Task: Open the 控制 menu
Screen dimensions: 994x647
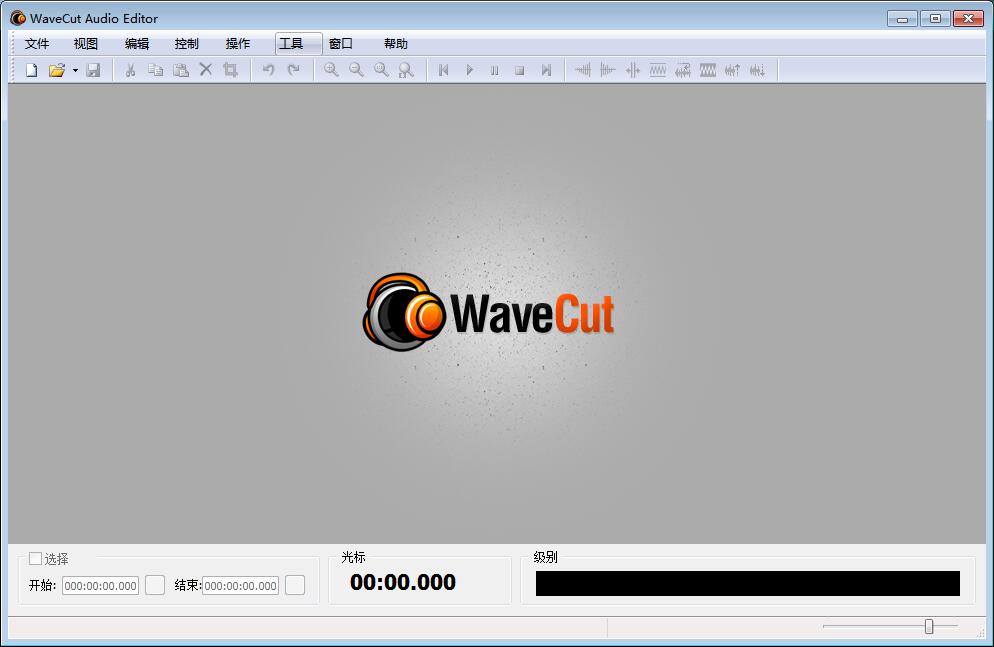Action: pos(186,44)
